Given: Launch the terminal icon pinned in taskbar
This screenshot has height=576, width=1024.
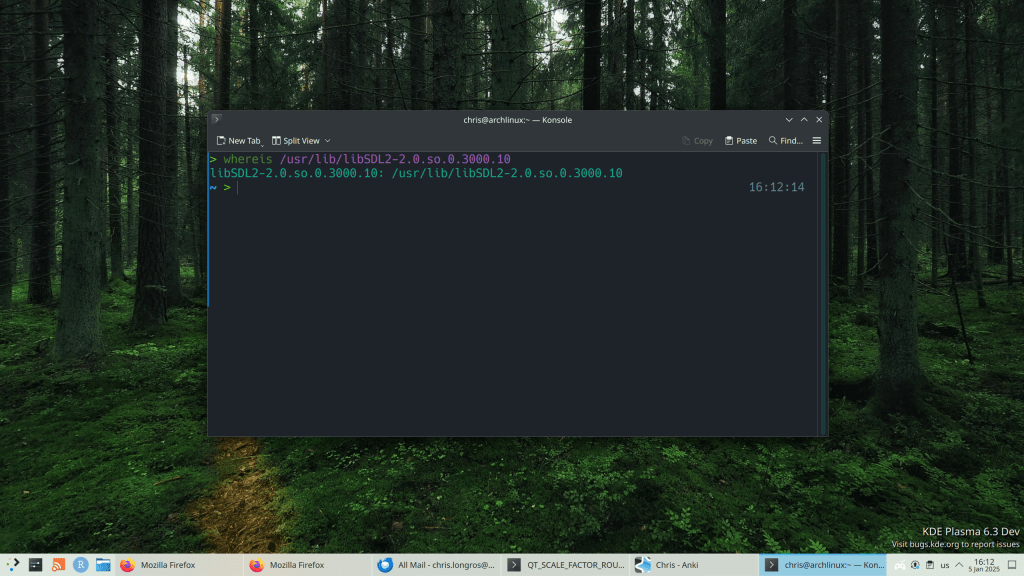Looking at the screenshot, I should (x=36, y=565).
